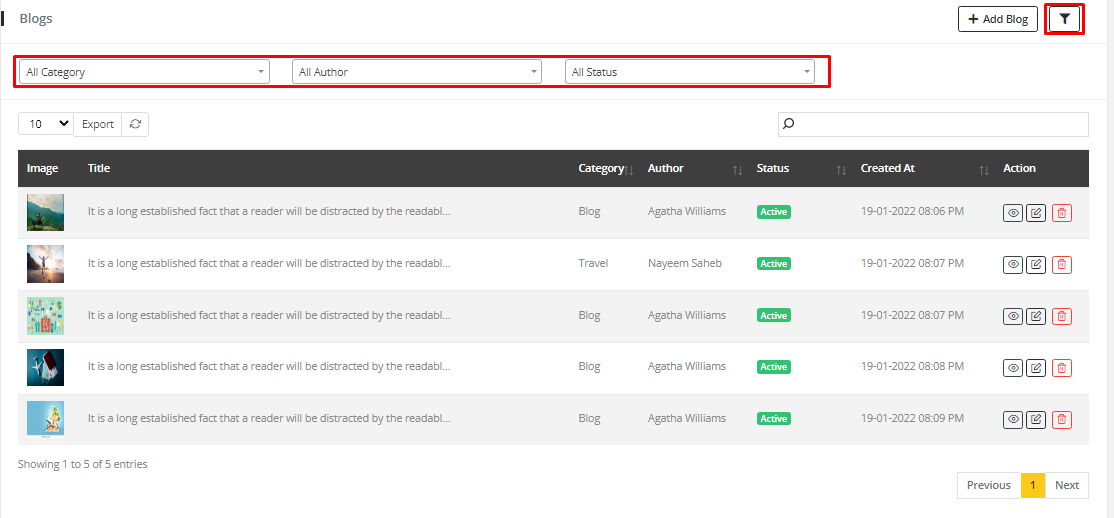Screen dimensions: 1114x518
Task: Click the filter funnel icon
Action: point(1064,19)
